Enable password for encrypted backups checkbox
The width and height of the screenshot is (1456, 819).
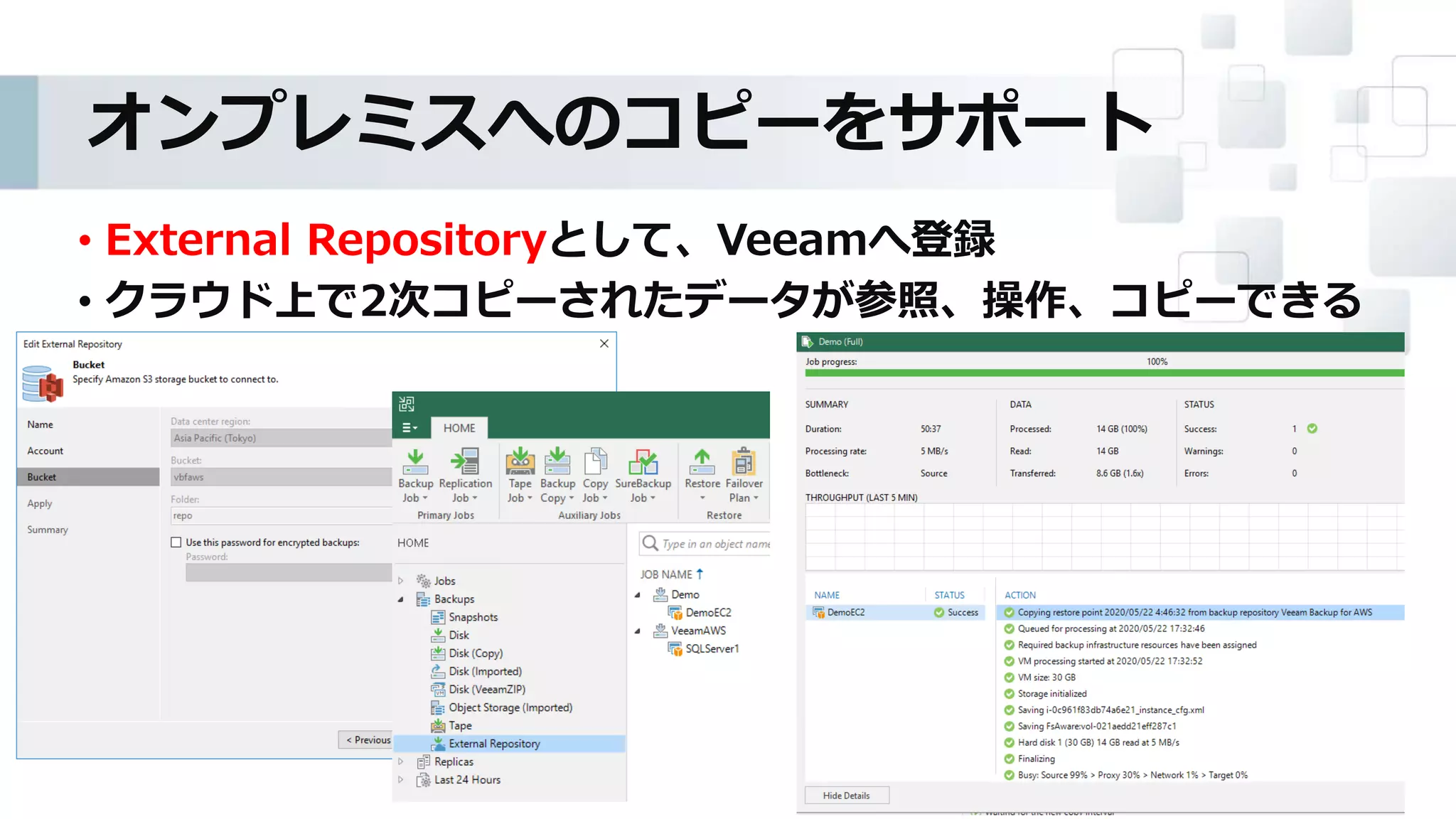point(176,542)
